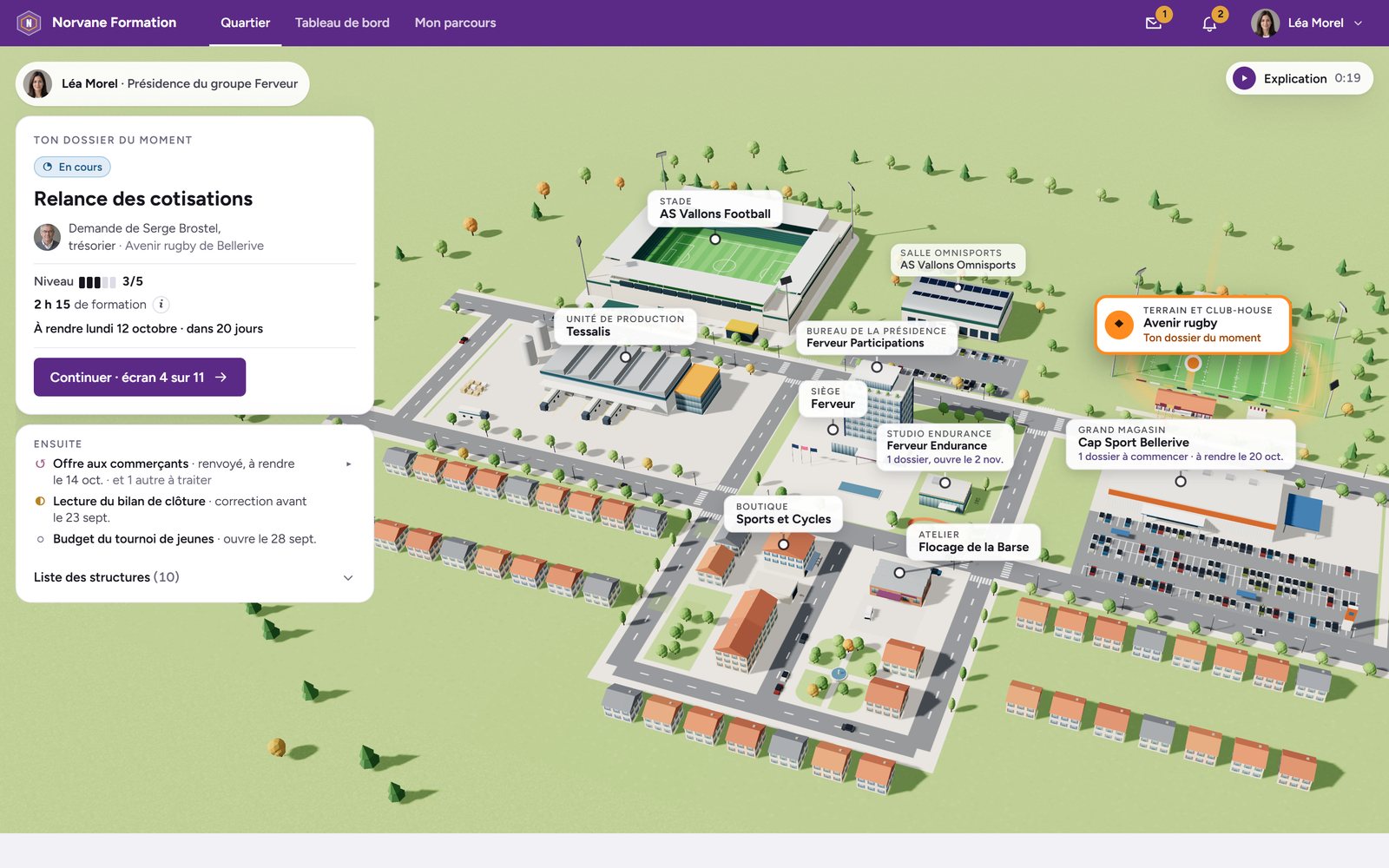Continue to écran 4 sur 11
Screen dimensions: 1389x868
[x=140, y=377]
